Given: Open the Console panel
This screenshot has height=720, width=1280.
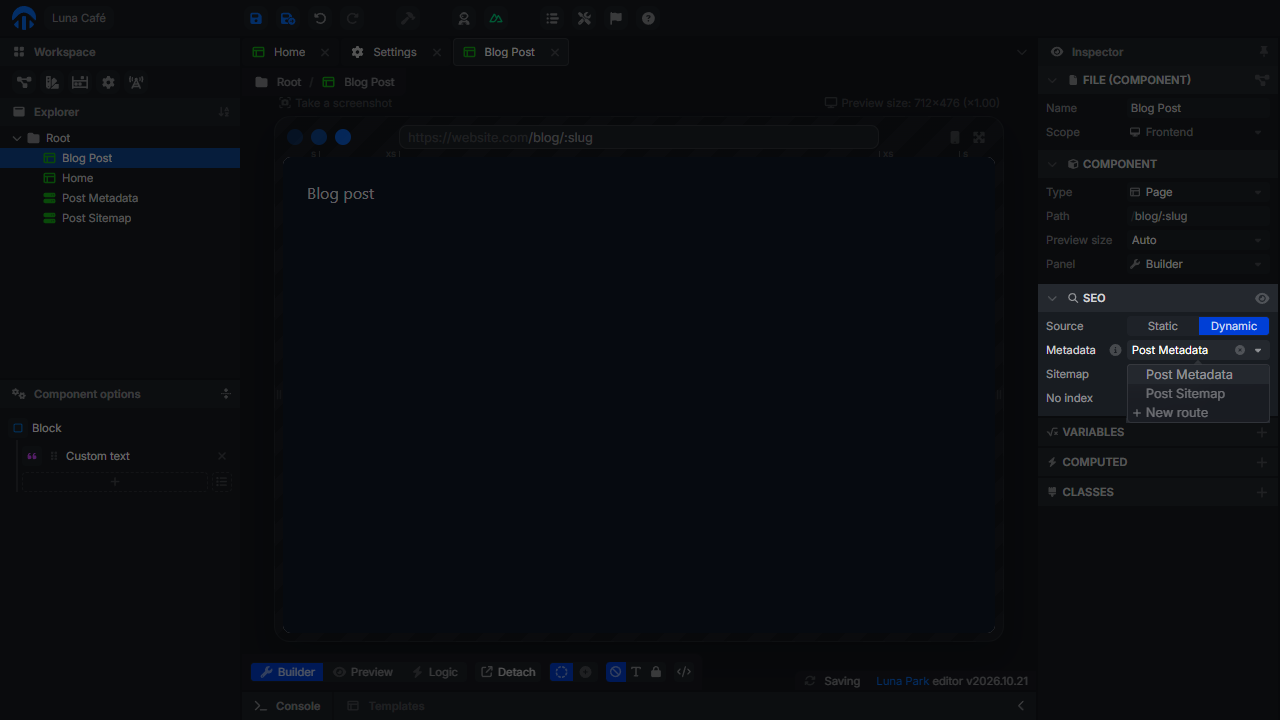Looking at the screenshot, I should [x=287, y=706].
